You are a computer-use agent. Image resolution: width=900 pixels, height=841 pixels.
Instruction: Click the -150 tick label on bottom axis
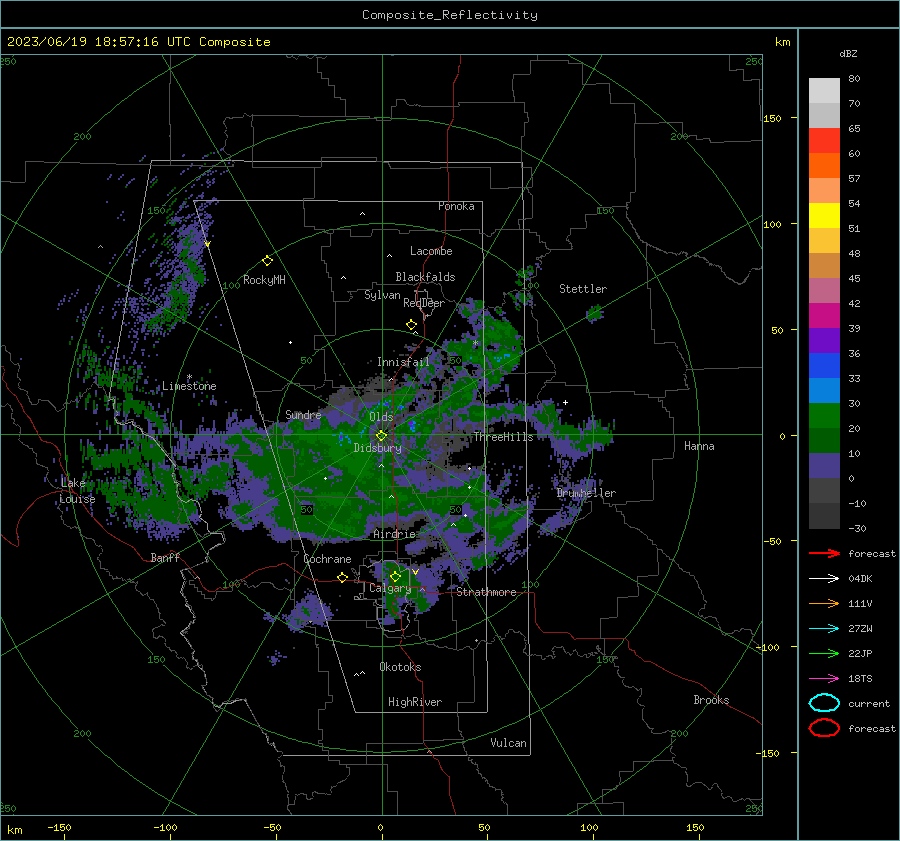59,827
